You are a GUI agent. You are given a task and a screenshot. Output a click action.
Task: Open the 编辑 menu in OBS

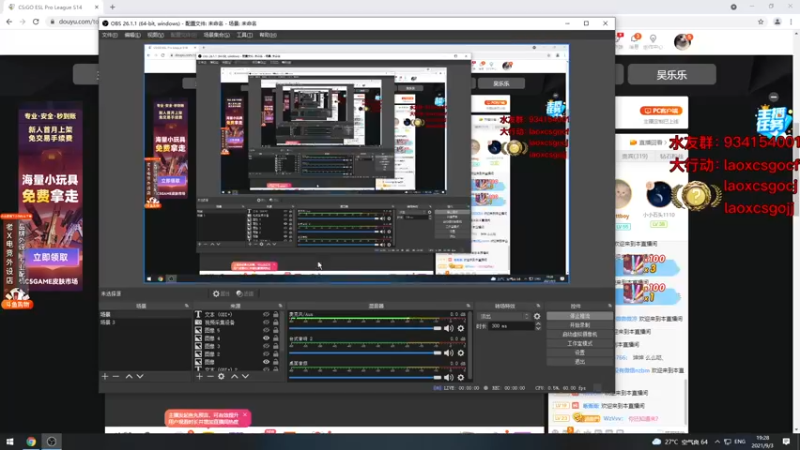point(132,35)
